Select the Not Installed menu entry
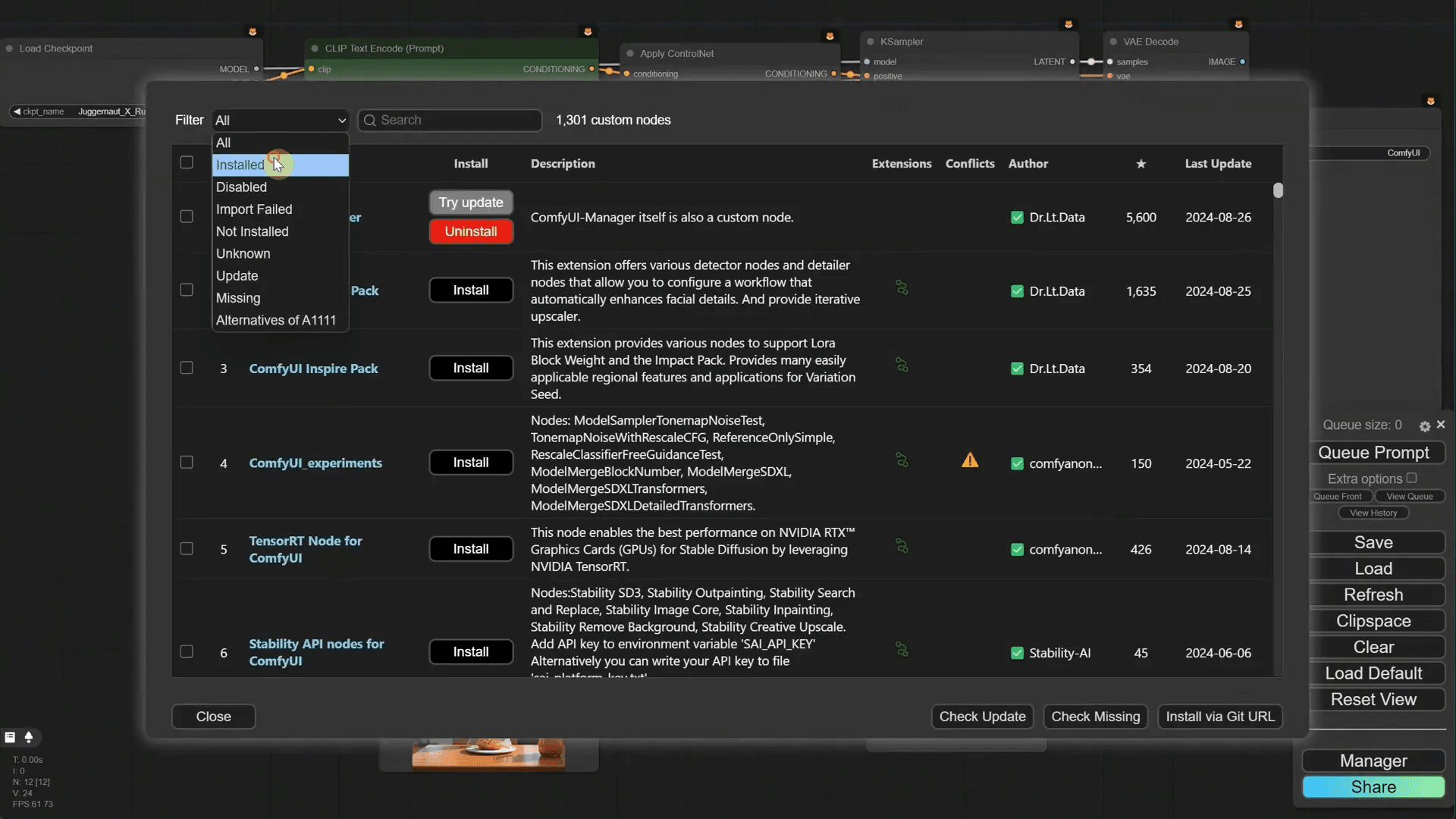1456x819 pixels. pyautogui.click(x=252, y=231)
